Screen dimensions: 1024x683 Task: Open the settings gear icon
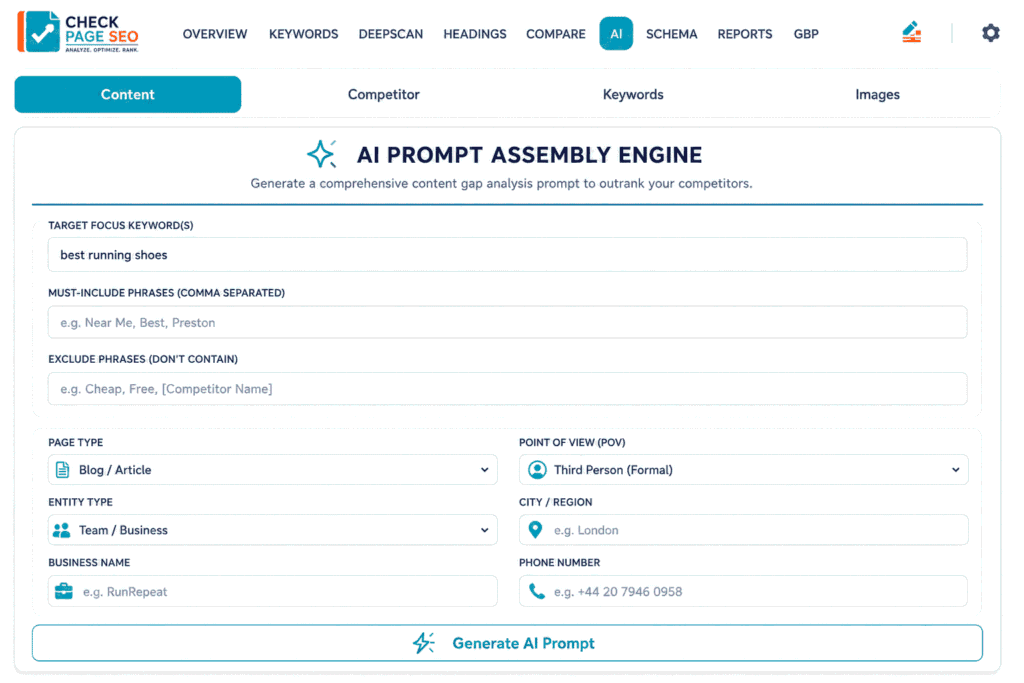point(990,33)
